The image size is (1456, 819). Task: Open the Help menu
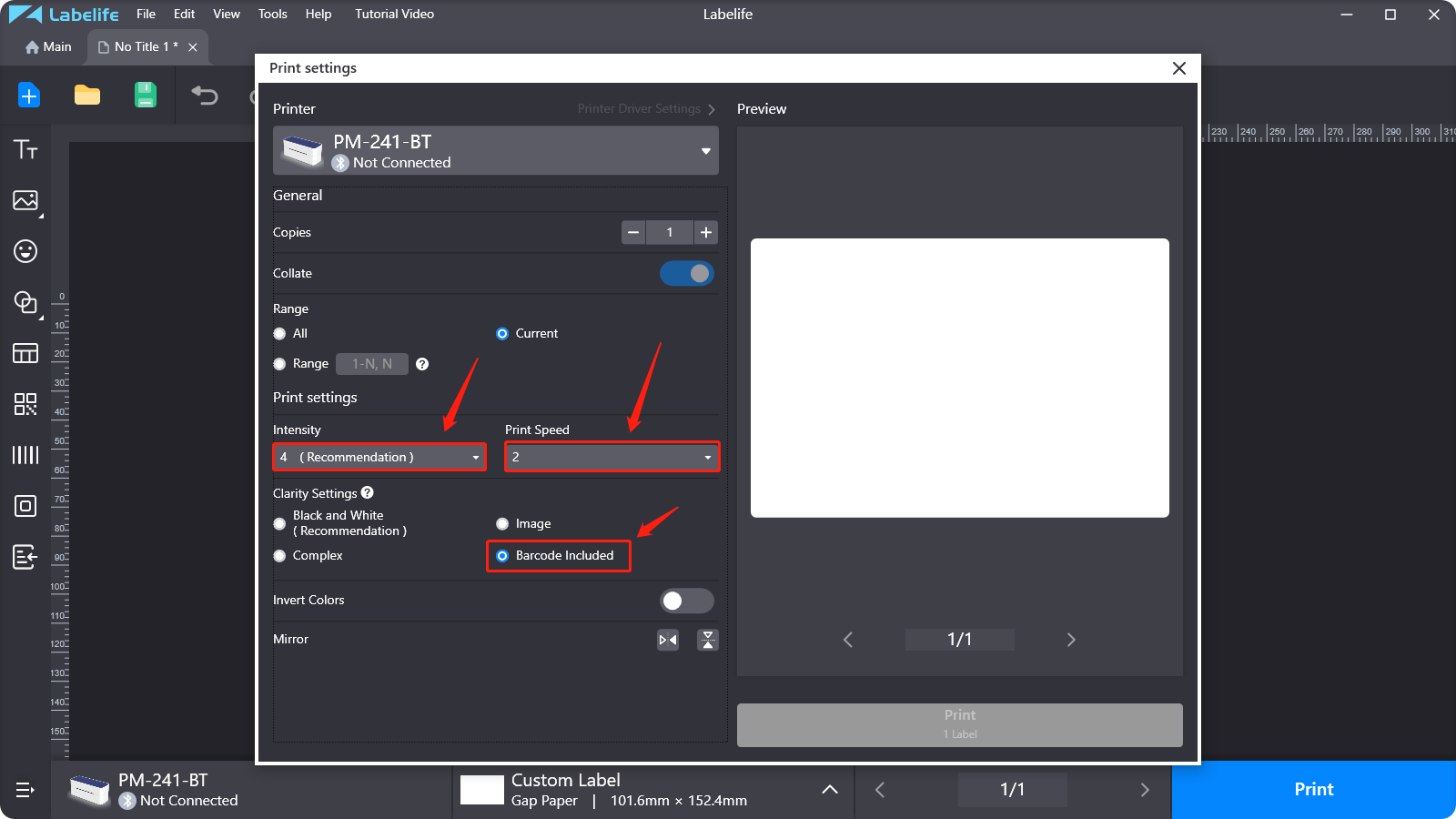(x=318, y=14)
